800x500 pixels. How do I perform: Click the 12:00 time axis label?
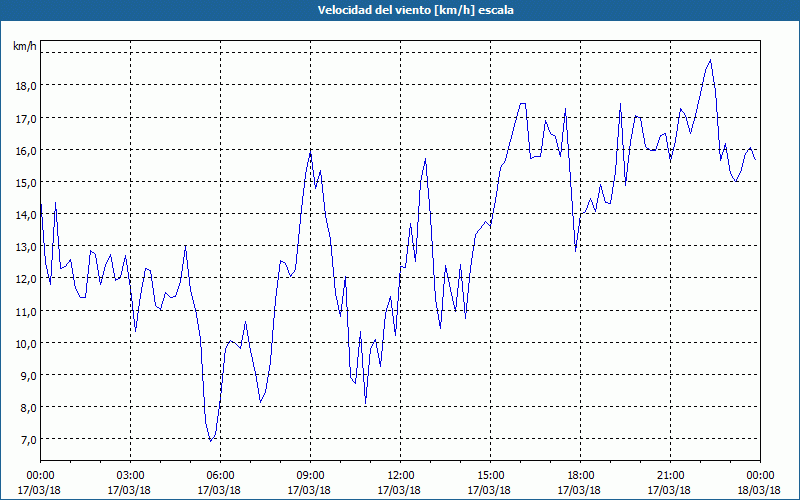click(x=399, y=476)
